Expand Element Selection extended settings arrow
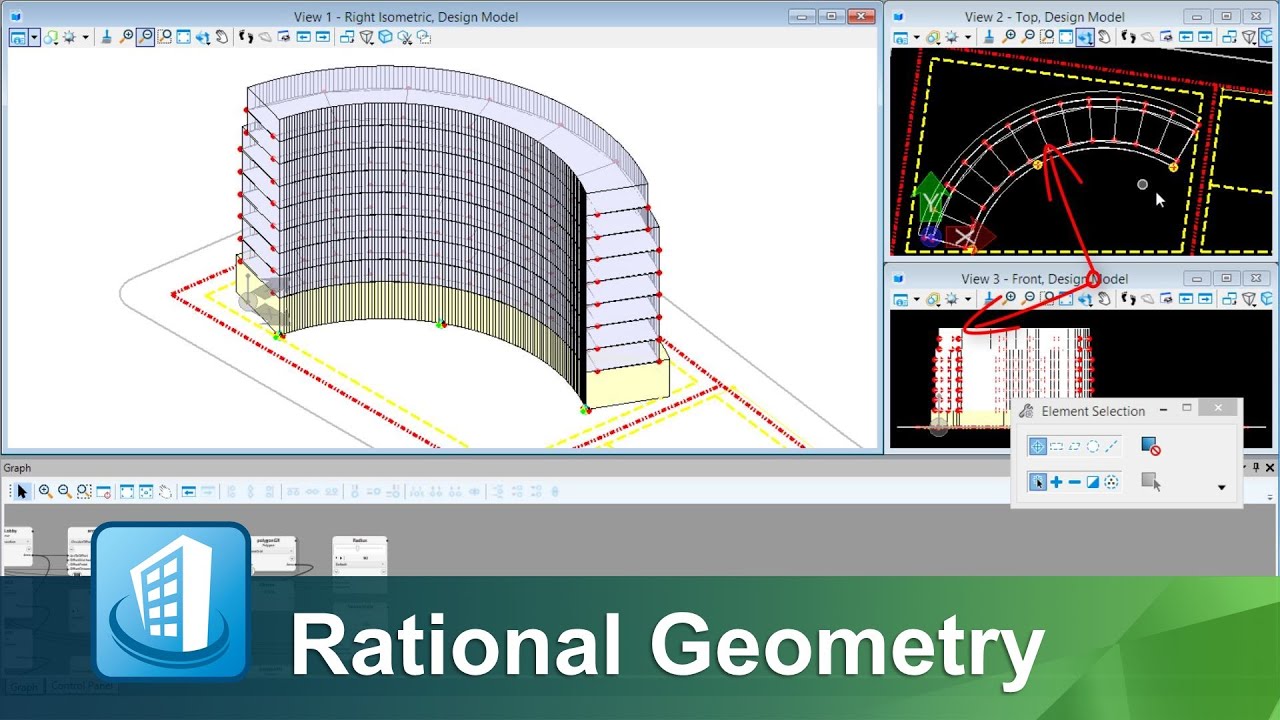Image resolution: width=1280 pixels, height=720 pixels. (x=1221, y=488)
